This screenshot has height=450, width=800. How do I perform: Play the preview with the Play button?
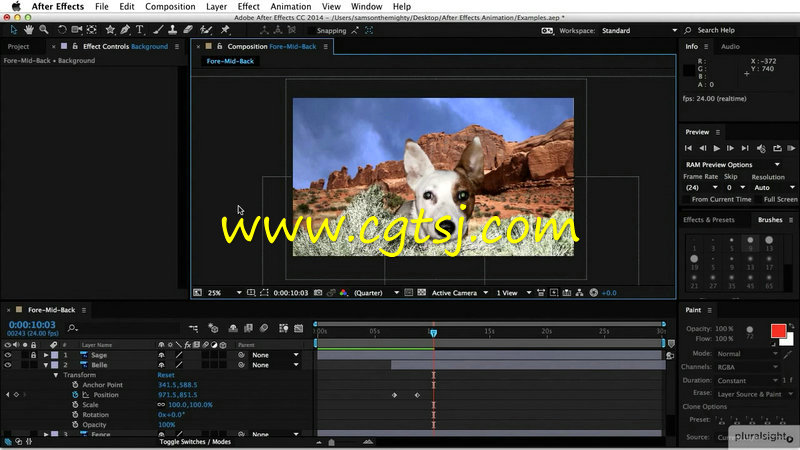716,148
